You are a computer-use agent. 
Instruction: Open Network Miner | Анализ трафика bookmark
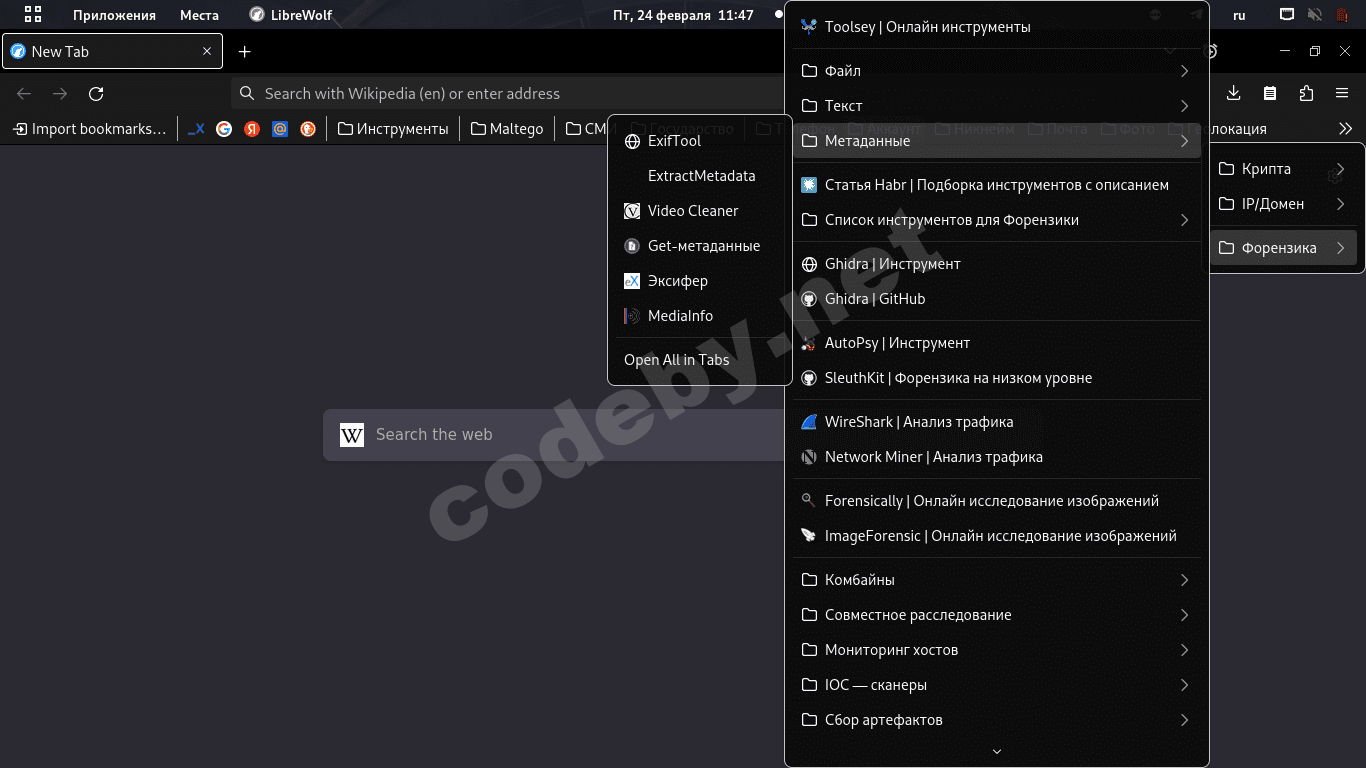tap(997, 457)
